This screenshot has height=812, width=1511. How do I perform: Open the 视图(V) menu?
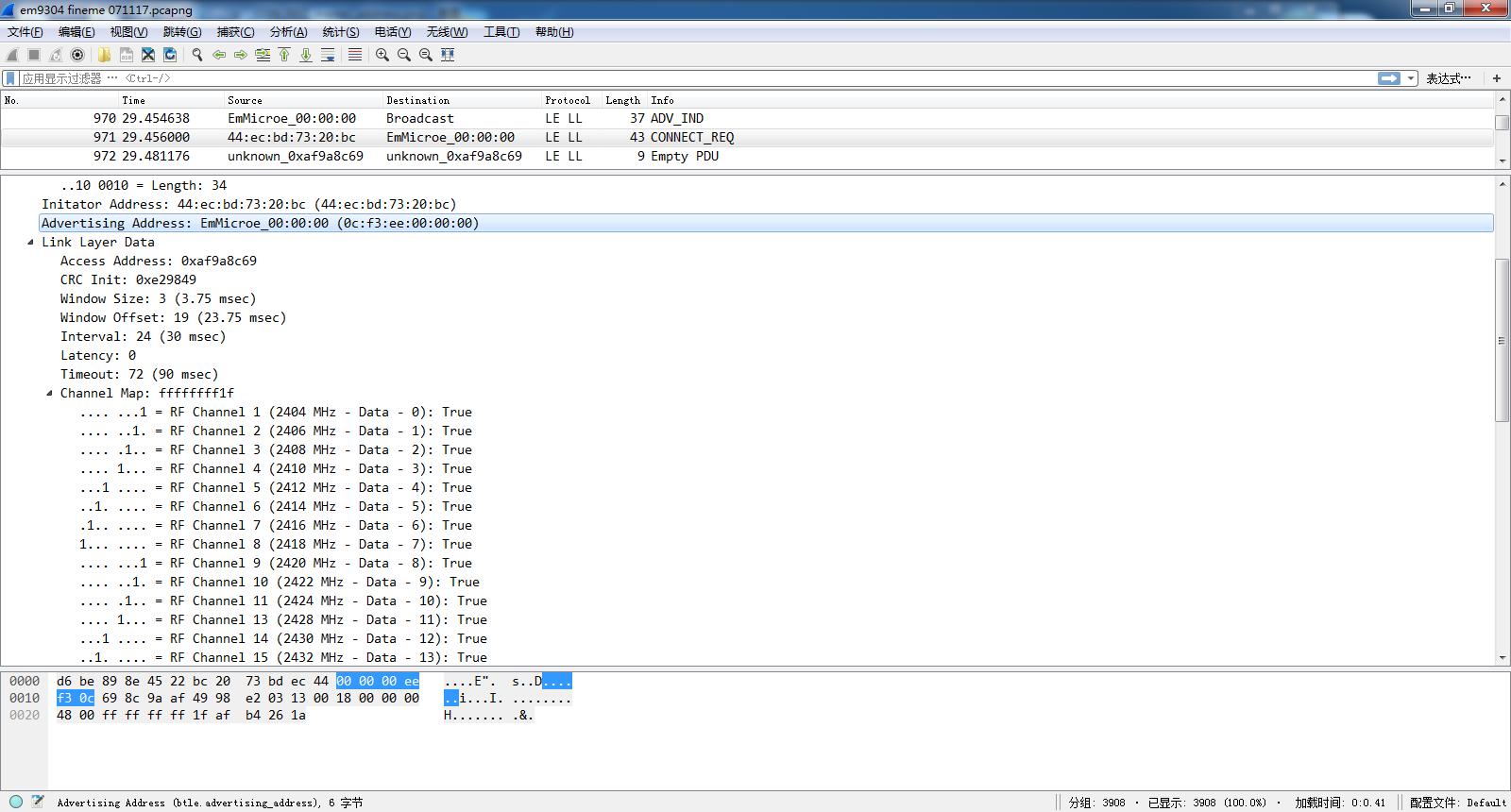[x=128, y=32]
